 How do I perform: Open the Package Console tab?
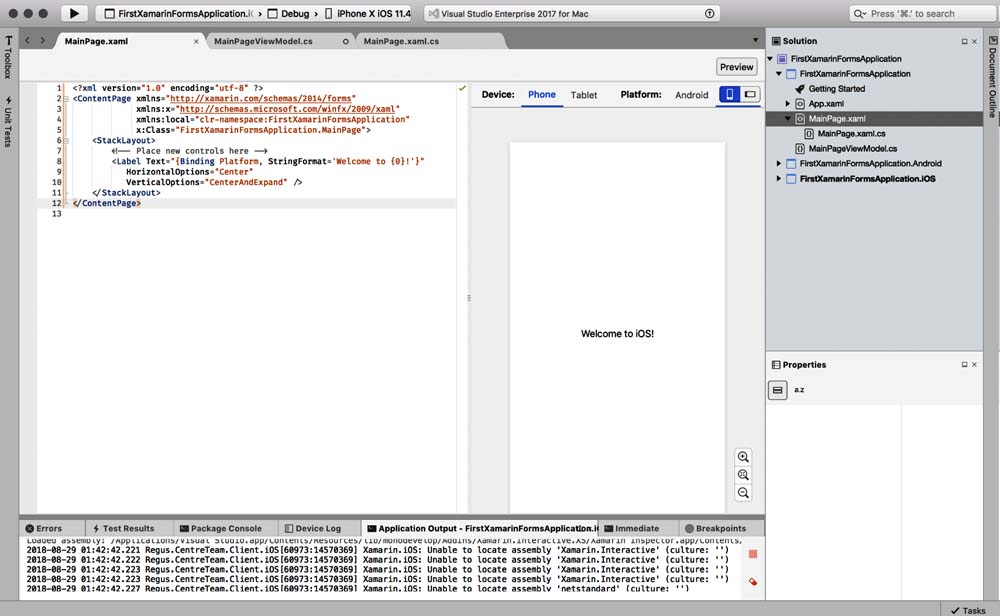click(x=221, y=528)
